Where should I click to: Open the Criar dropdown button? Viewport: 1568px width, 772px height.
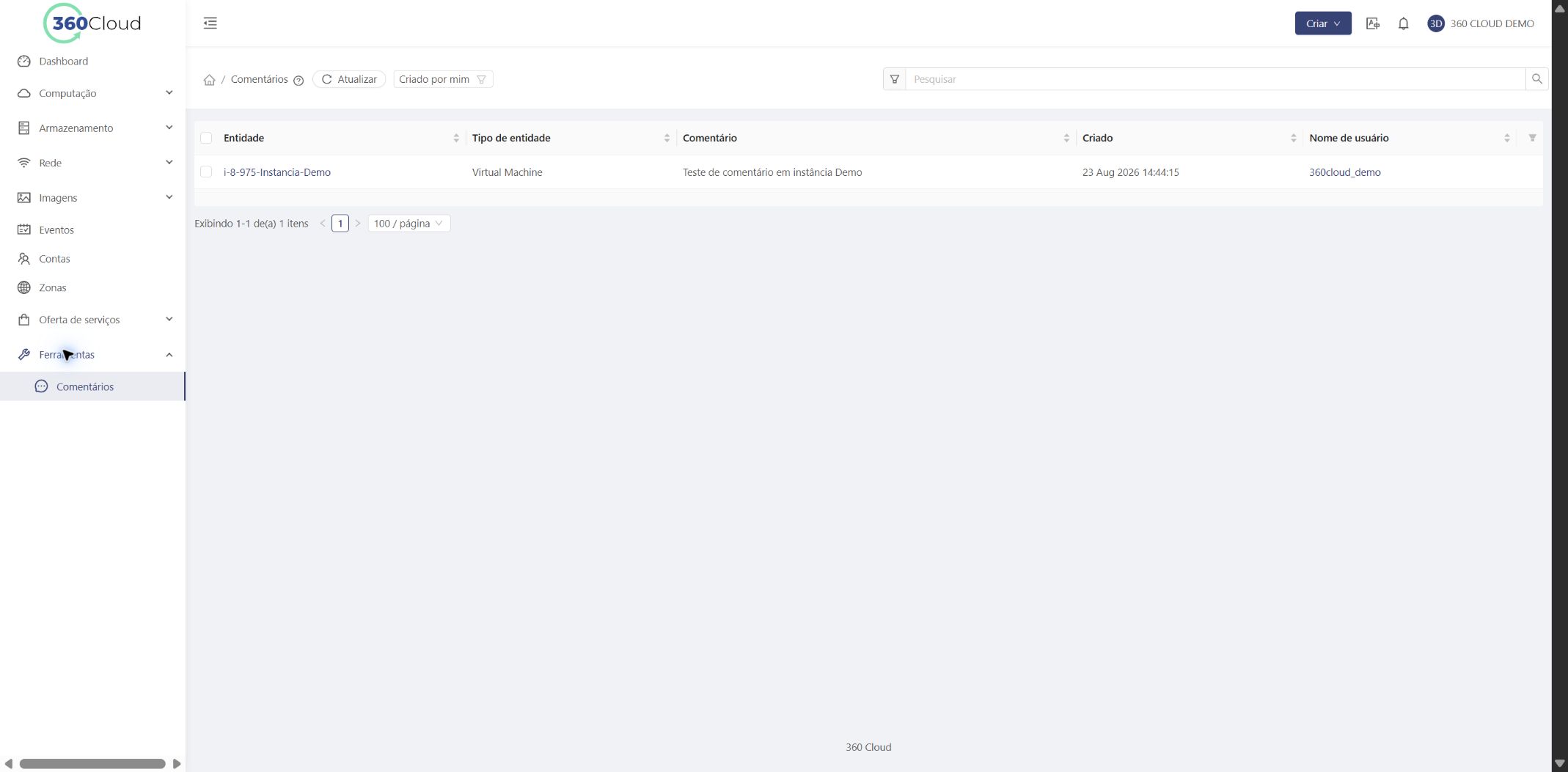point(1322,23)
